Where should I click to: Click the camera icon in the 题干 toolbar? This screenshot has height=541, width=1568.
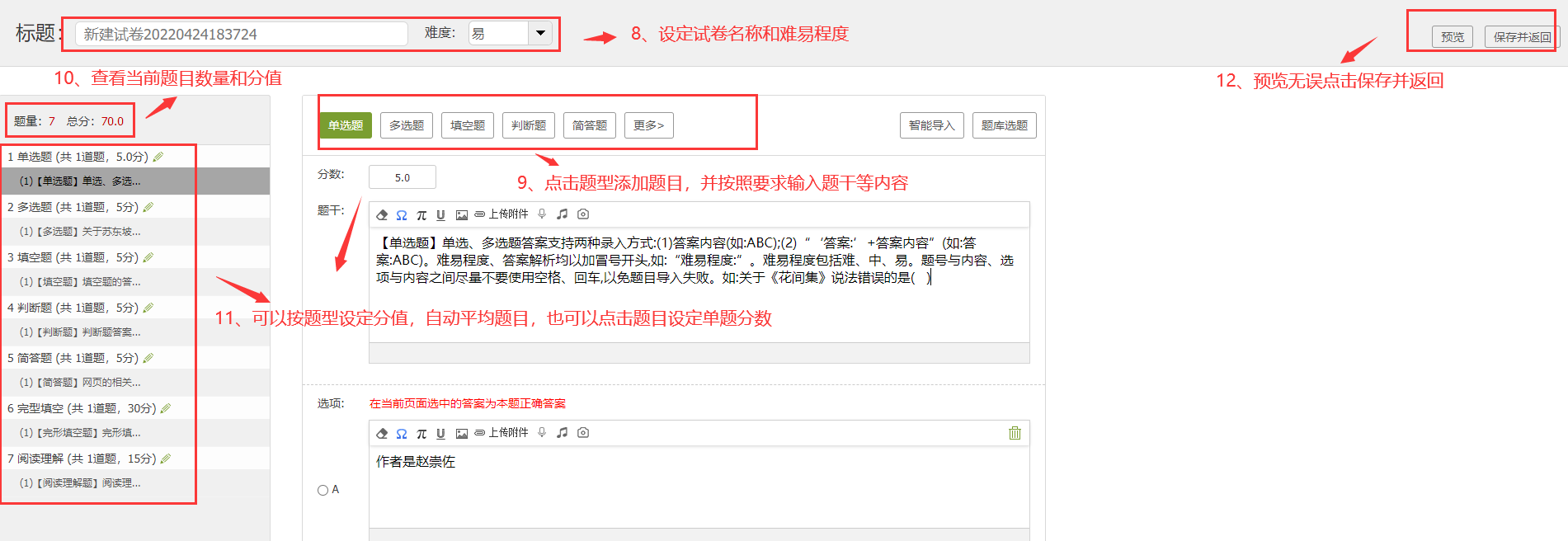(583, 214)
